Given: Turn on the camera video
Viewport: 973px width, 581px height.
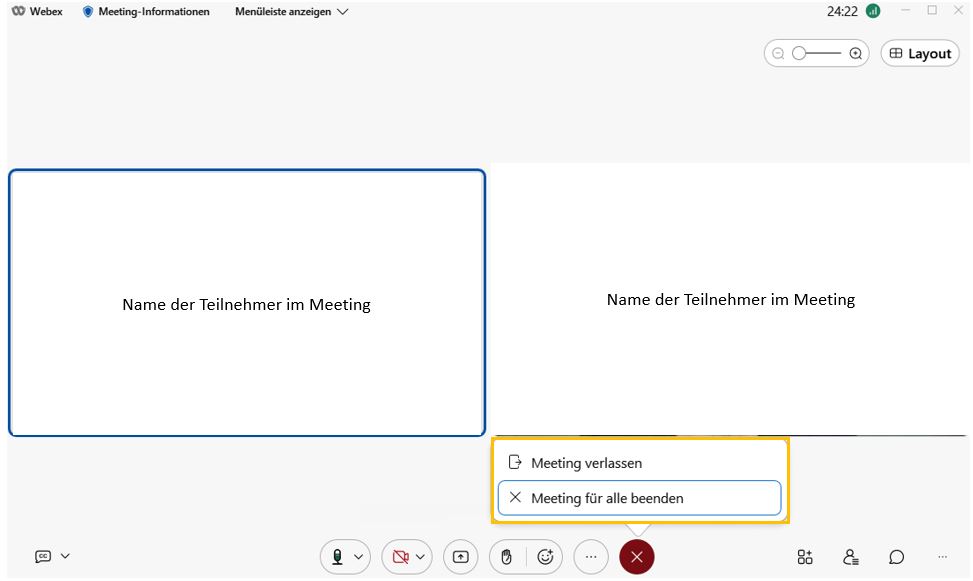Looking at the screenshot, I should point(400,557).
